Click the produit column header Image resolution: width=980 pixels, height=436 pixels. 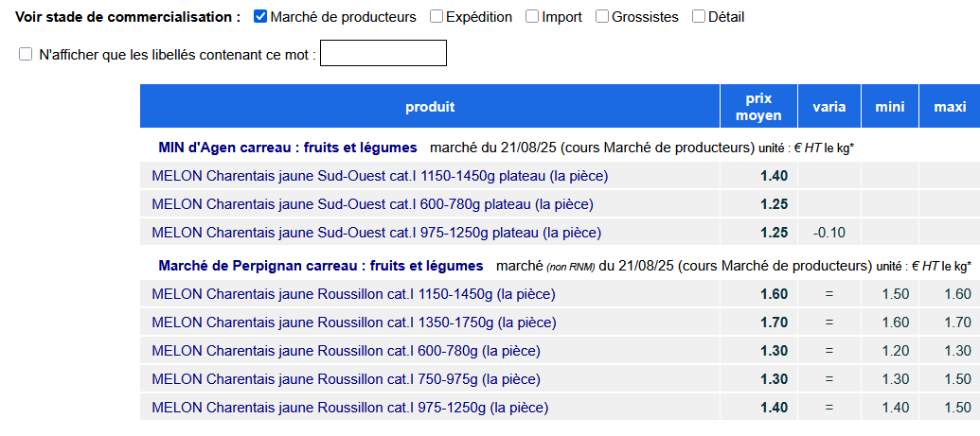pos(430,107)
